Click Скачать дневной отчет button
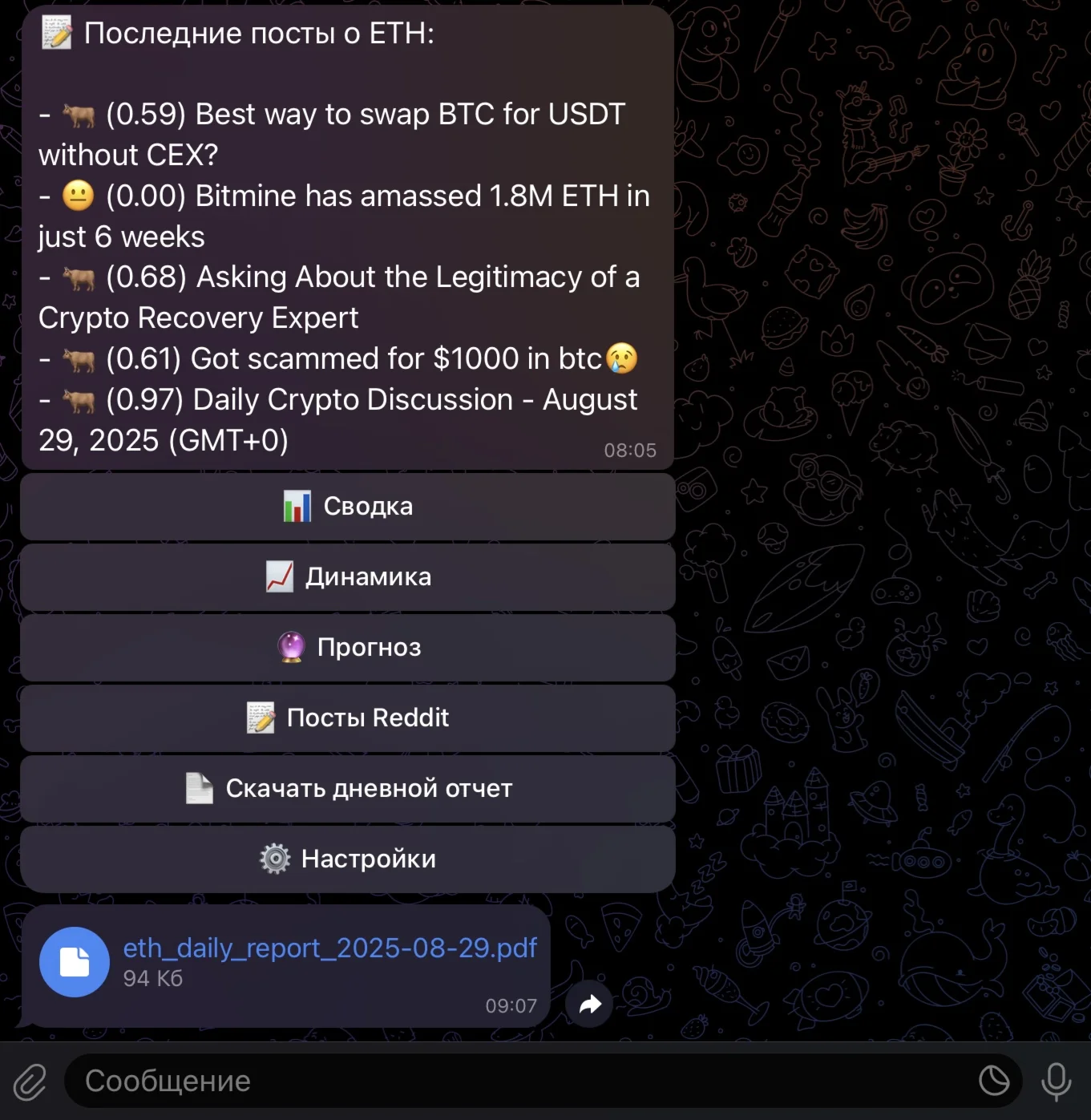This screenshot has width=1091, height=1120. pos(348,789)
